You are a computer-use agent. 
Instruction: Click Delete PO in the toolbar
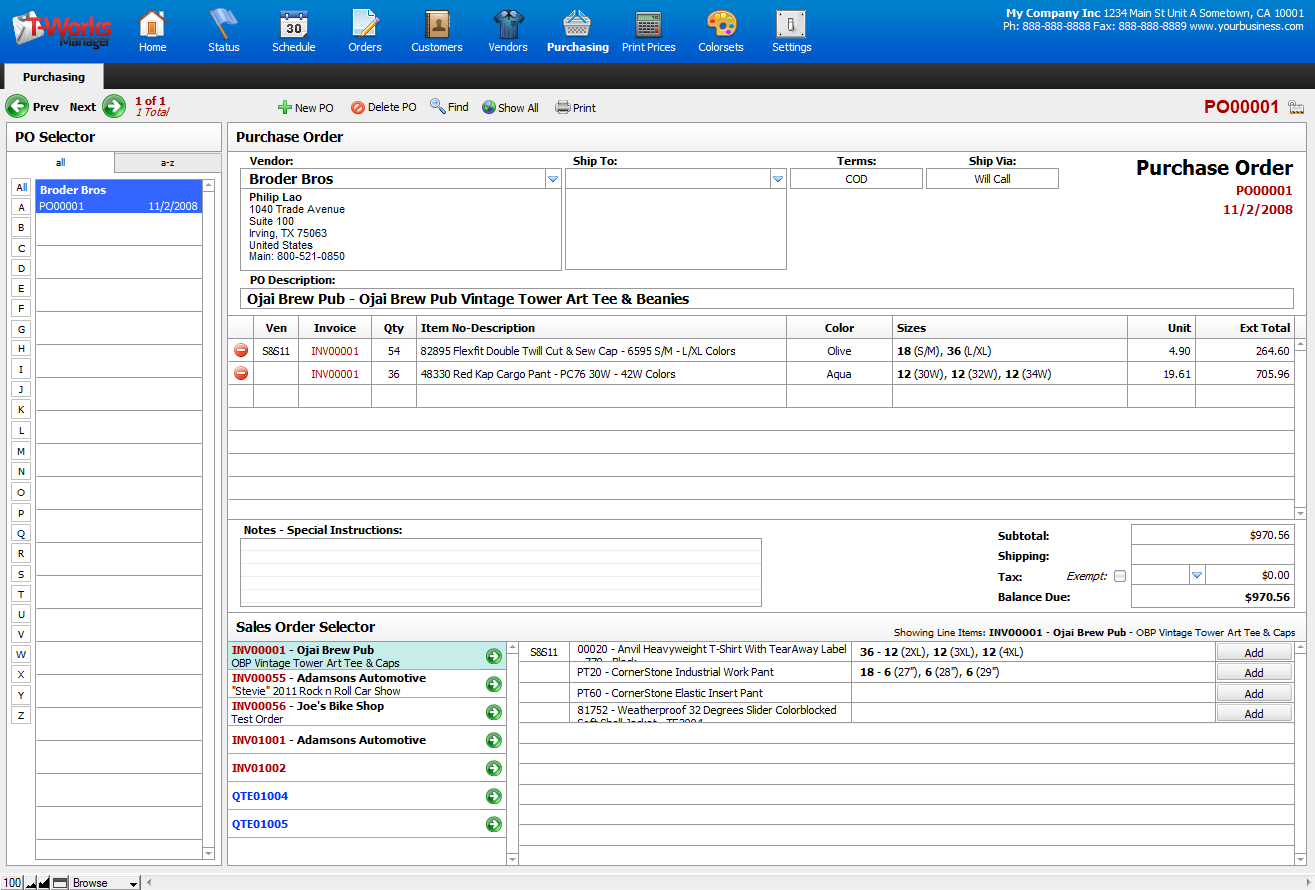click(x=384, y=107)
